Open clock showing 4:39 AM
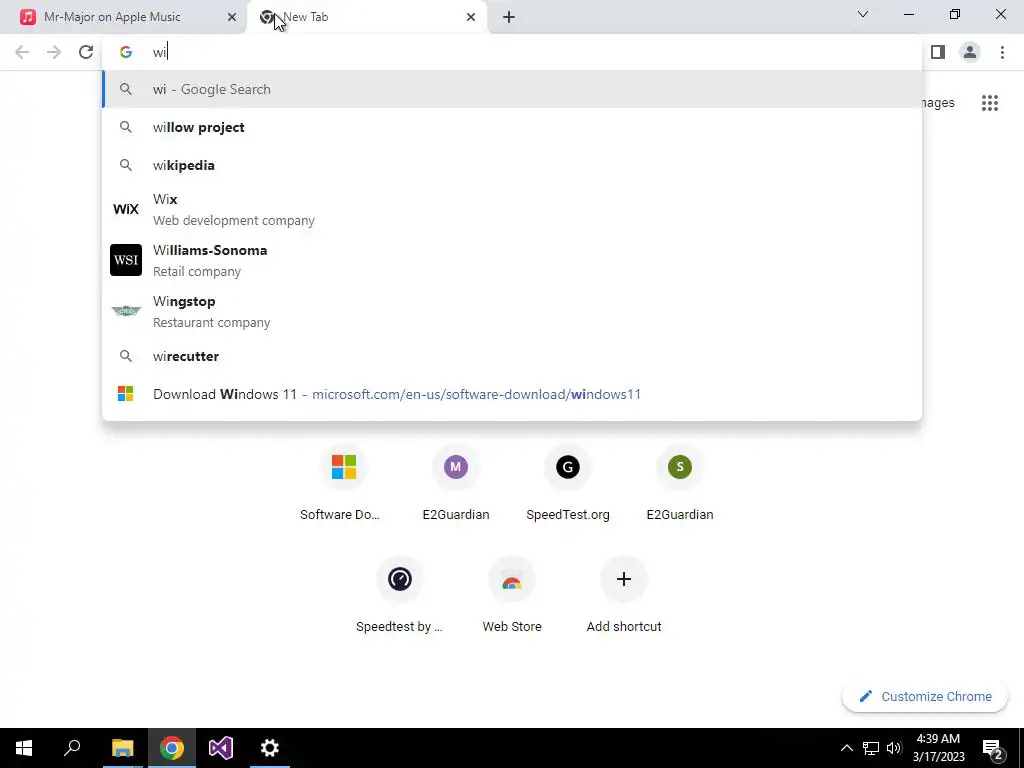 tap(938, 748)
